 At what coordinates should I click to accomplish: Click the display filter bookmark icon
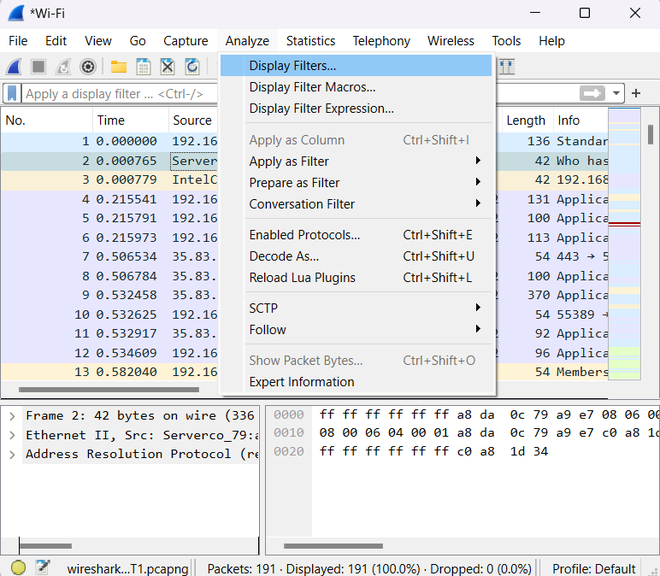(x=13, y=93)
